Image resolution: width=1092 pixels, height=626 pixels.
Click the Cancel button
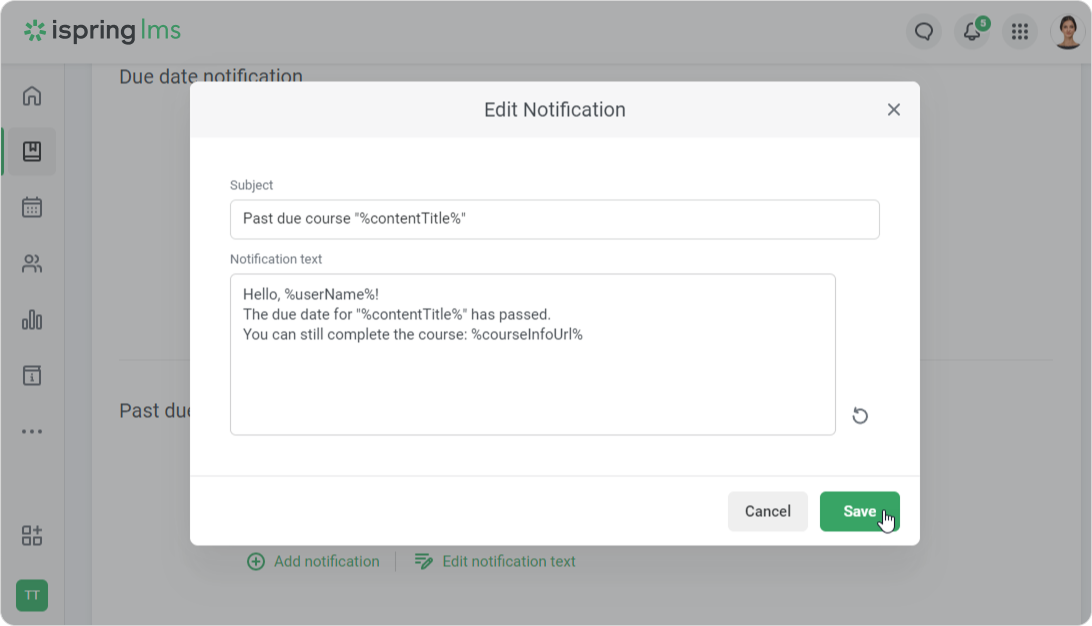tap(767, 511)
